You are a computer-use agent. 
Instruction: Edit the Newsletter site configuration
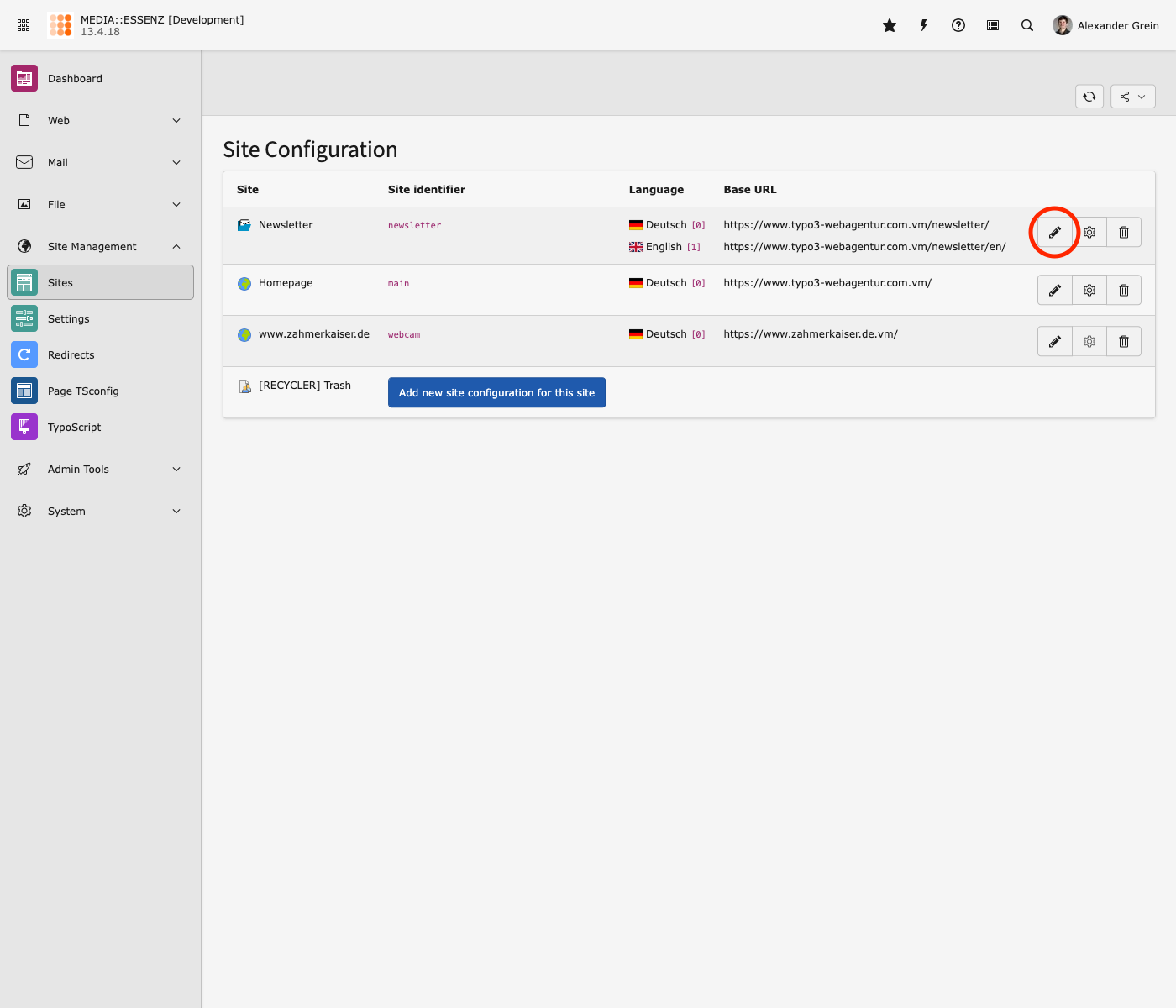(1055, 233)
